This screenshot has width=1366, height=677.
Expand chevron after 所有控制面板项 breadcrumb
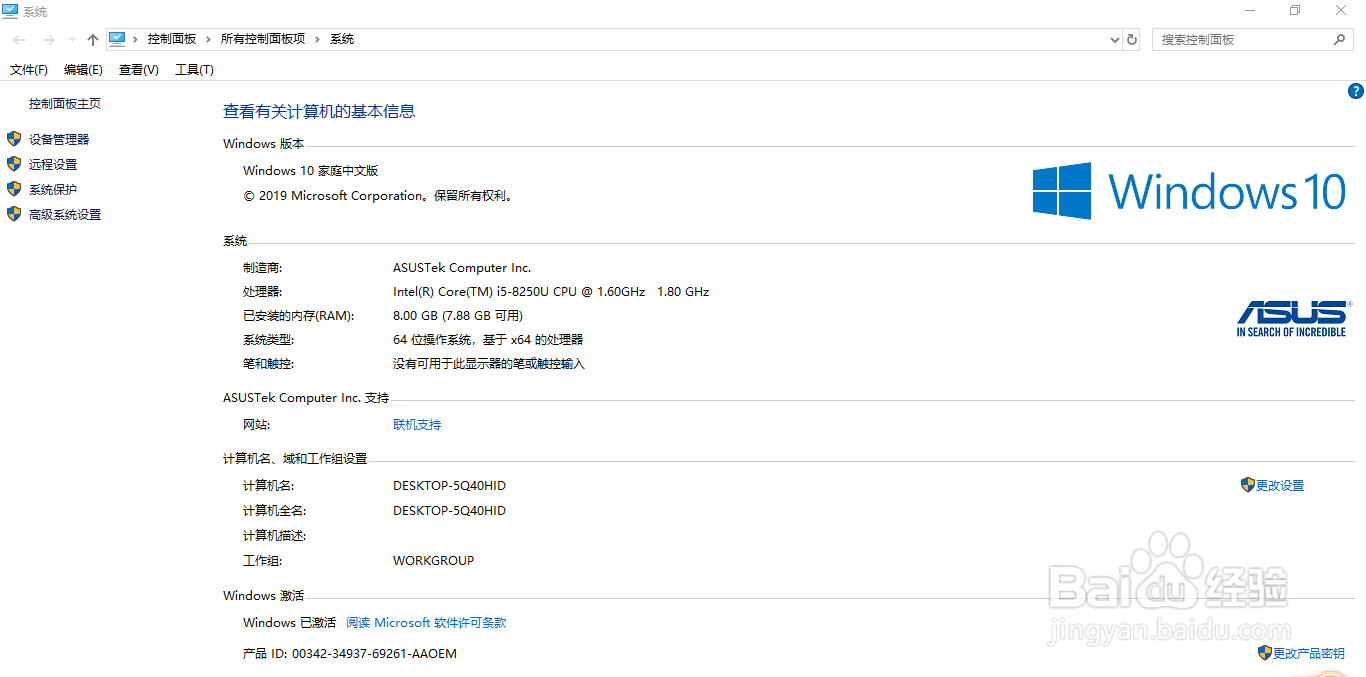tap(318, 39)
